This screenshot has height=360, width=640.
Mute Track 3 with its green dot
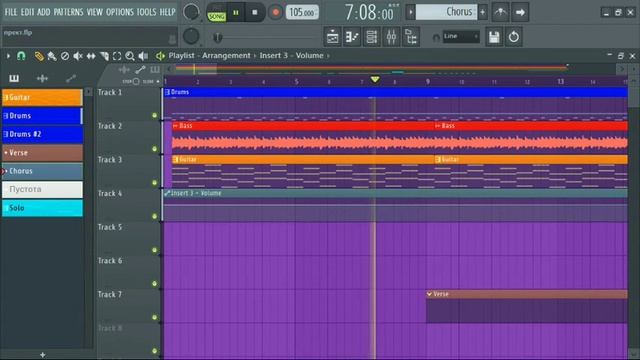(154, 183)
